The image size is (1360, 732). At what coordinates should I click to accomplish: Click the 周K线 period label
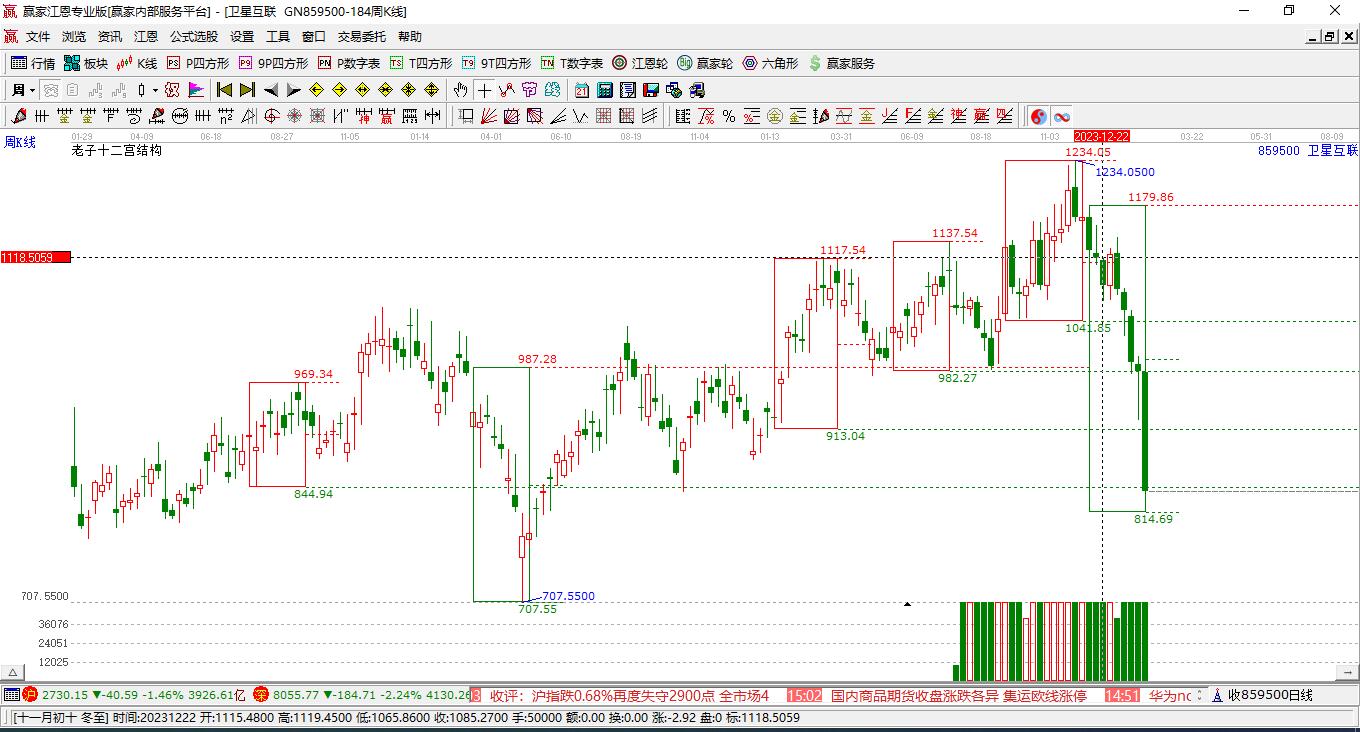[20, 143]
